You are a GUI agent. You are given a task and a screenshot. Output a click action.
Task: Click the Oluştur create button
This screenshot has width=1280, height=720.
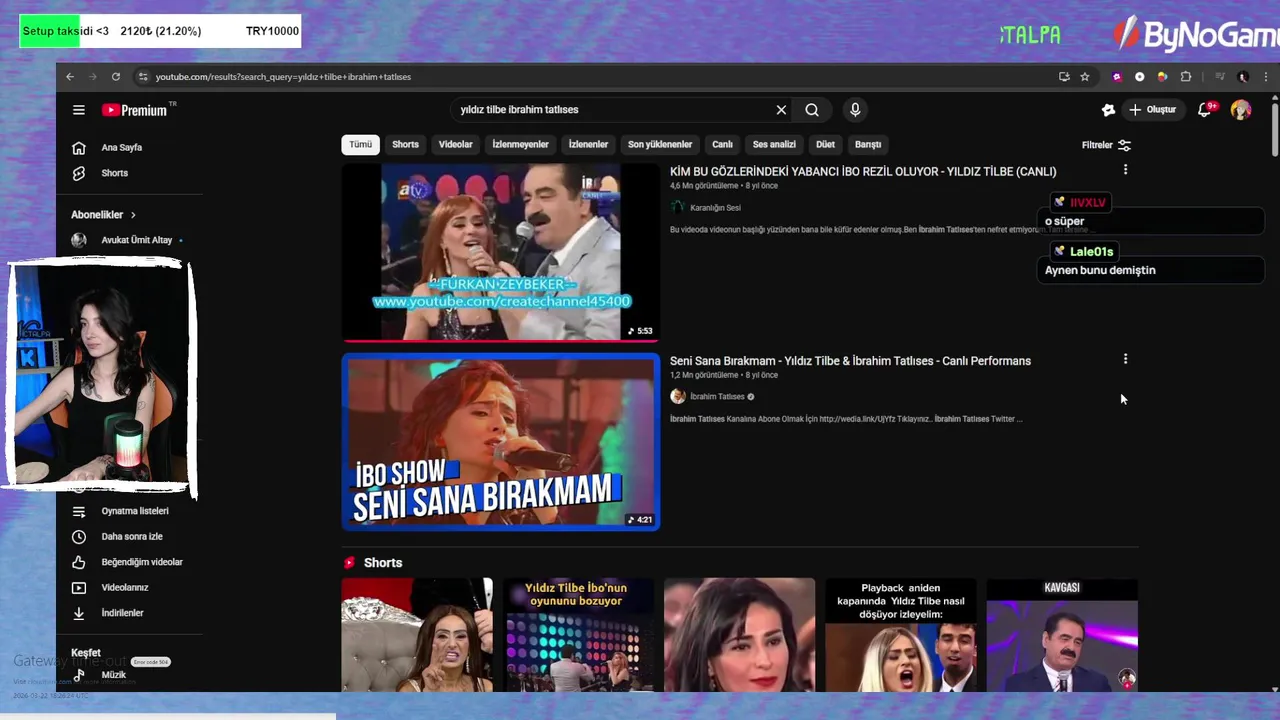[x=1153, y=110]
